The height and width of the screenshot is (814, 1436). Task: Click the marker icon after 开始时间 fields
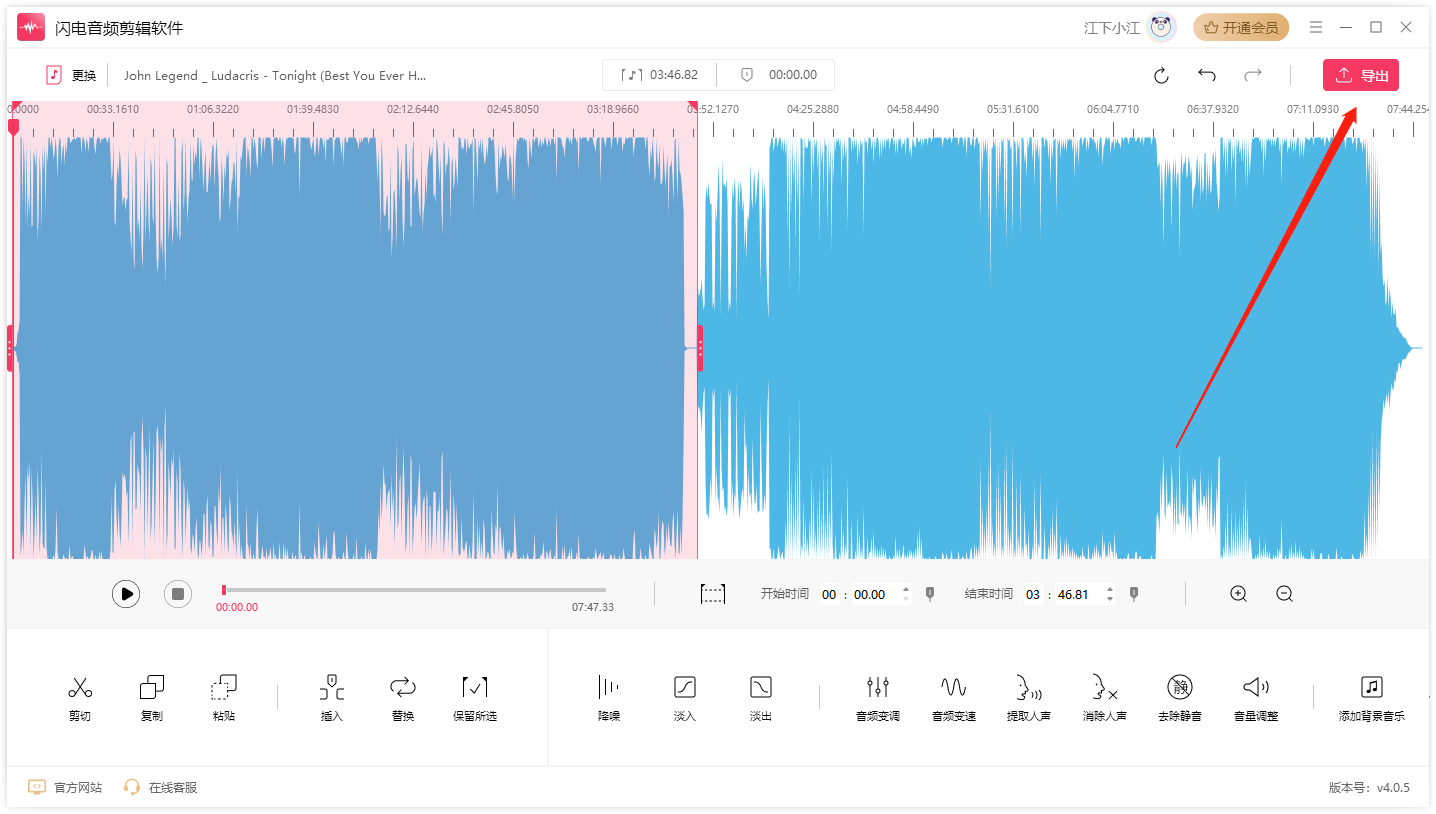930,594
